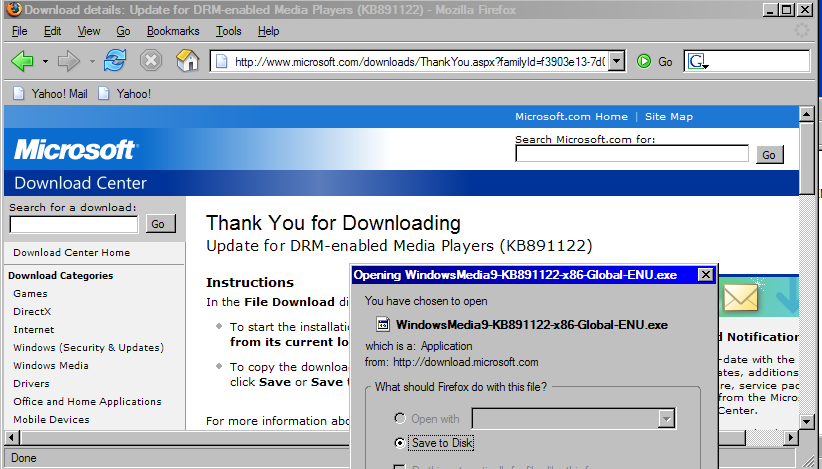
Task: Expand the address bar URL history dropdown
Action: click(617, 61)
